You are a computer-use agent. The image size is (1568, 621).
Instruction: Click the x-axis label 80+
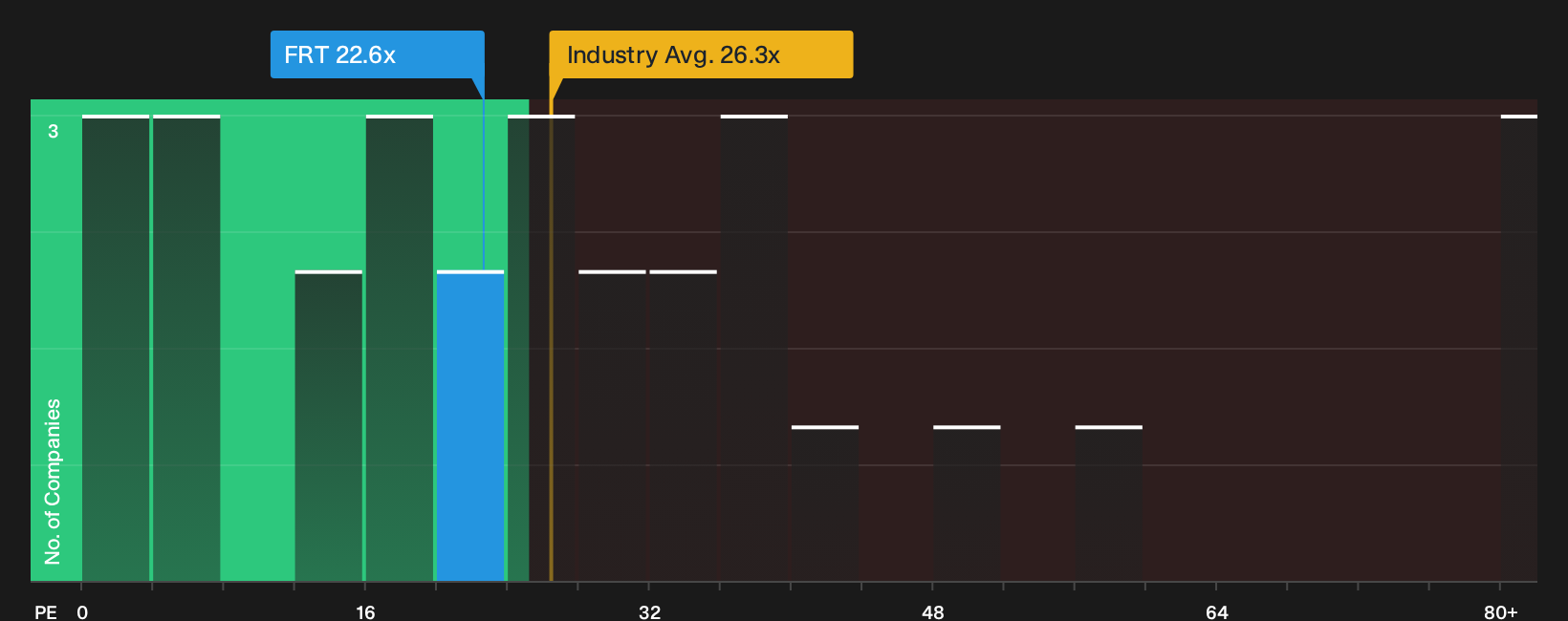1501,611
